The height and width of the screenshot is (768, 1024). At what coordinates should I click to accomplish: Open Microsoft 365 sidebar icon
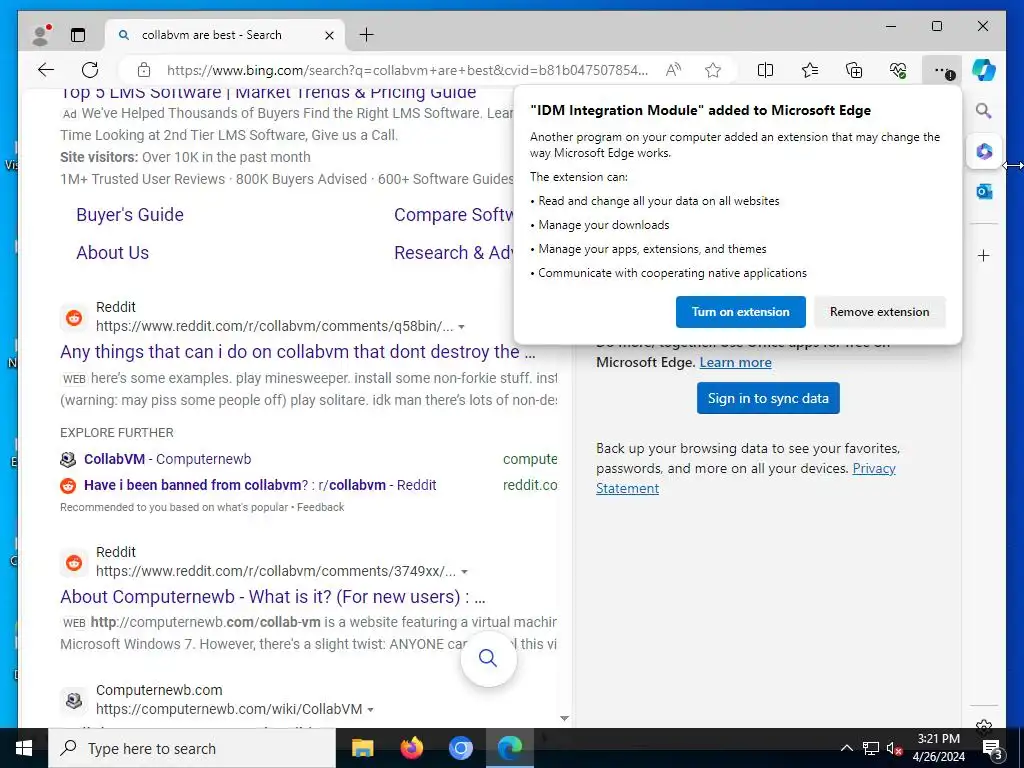coord(984,152)
